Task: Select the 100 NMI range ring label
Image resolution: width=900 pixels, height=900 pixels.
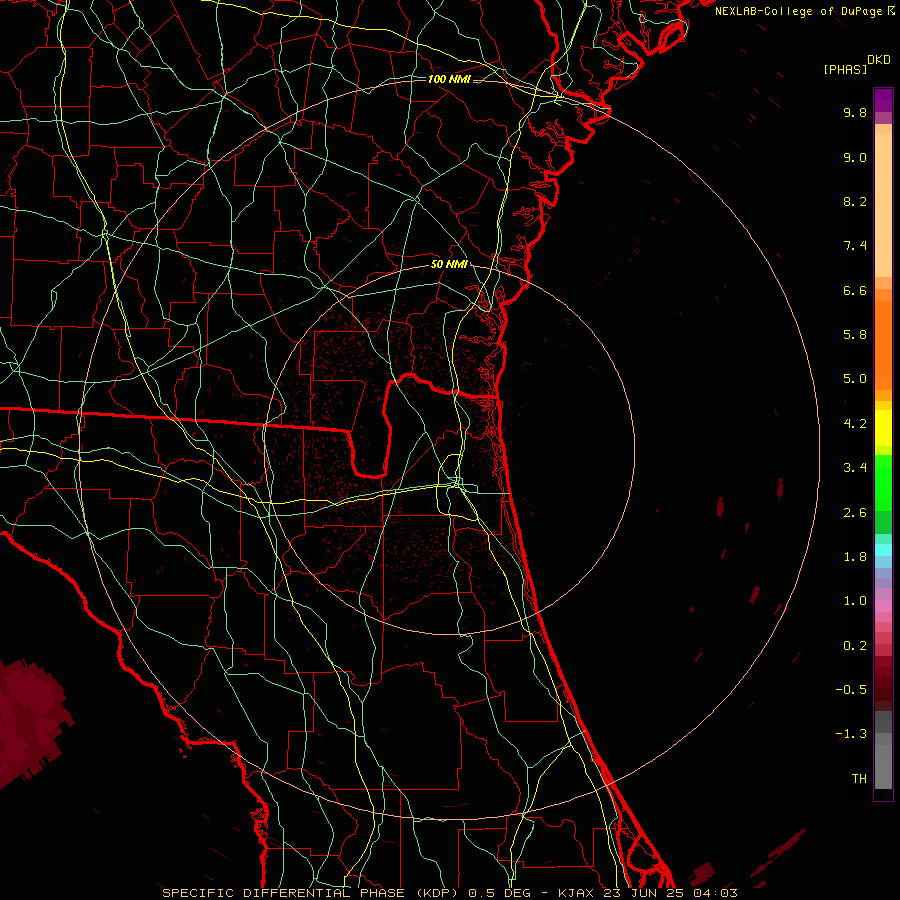Action: click(449, 79)
